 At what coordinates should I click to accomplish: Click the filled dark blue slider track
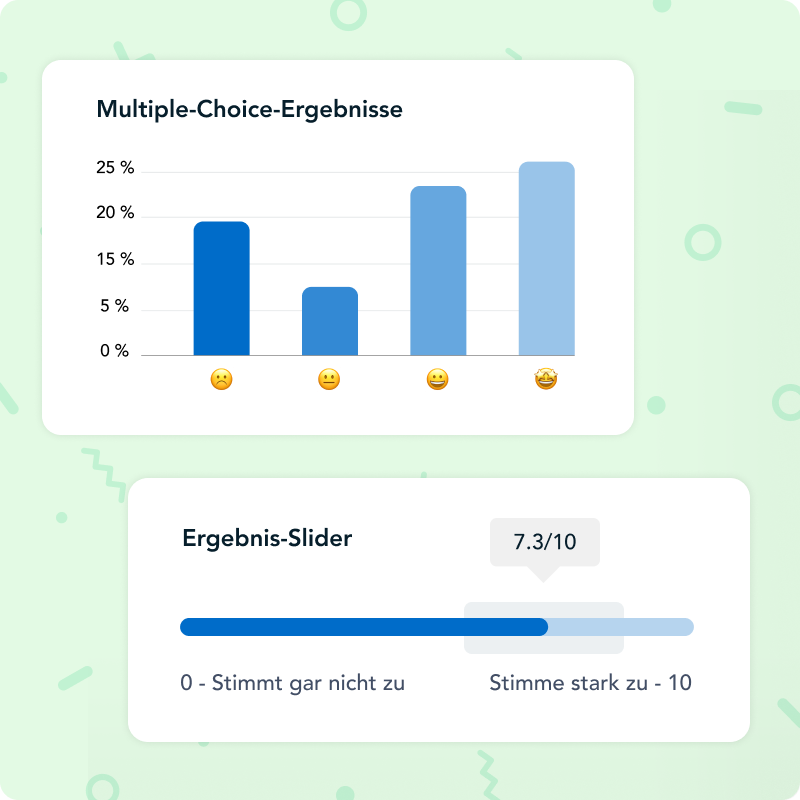click(363, 627)
